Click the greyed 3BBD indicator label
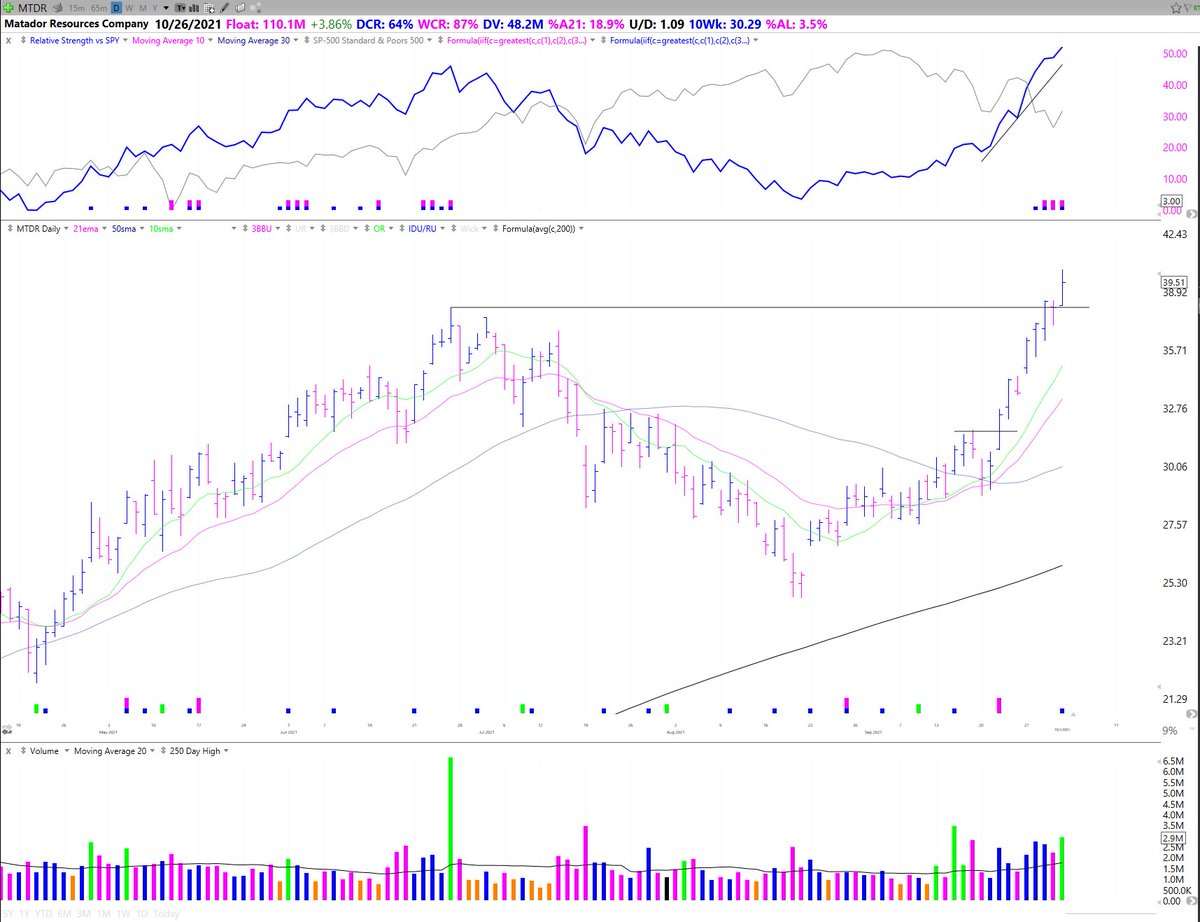 click(x=339, y=230)
